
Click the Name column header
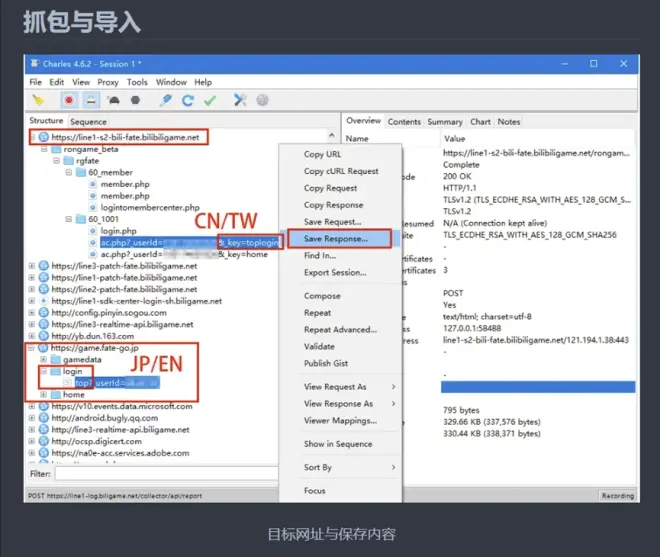(x=357, y=139)
